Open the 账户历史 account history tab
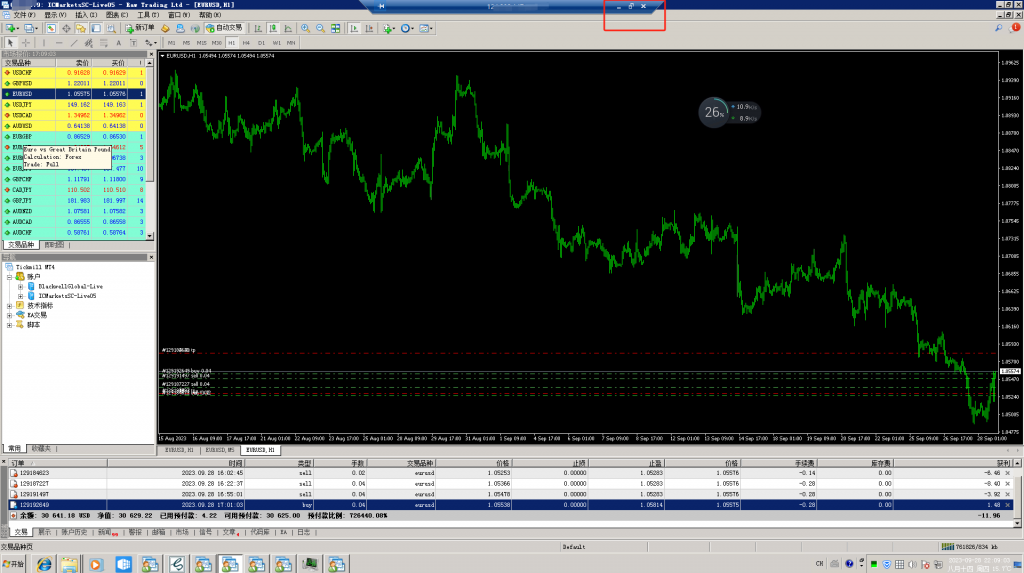The width and height of the screenshot is (1024, 573). point(74,532)
